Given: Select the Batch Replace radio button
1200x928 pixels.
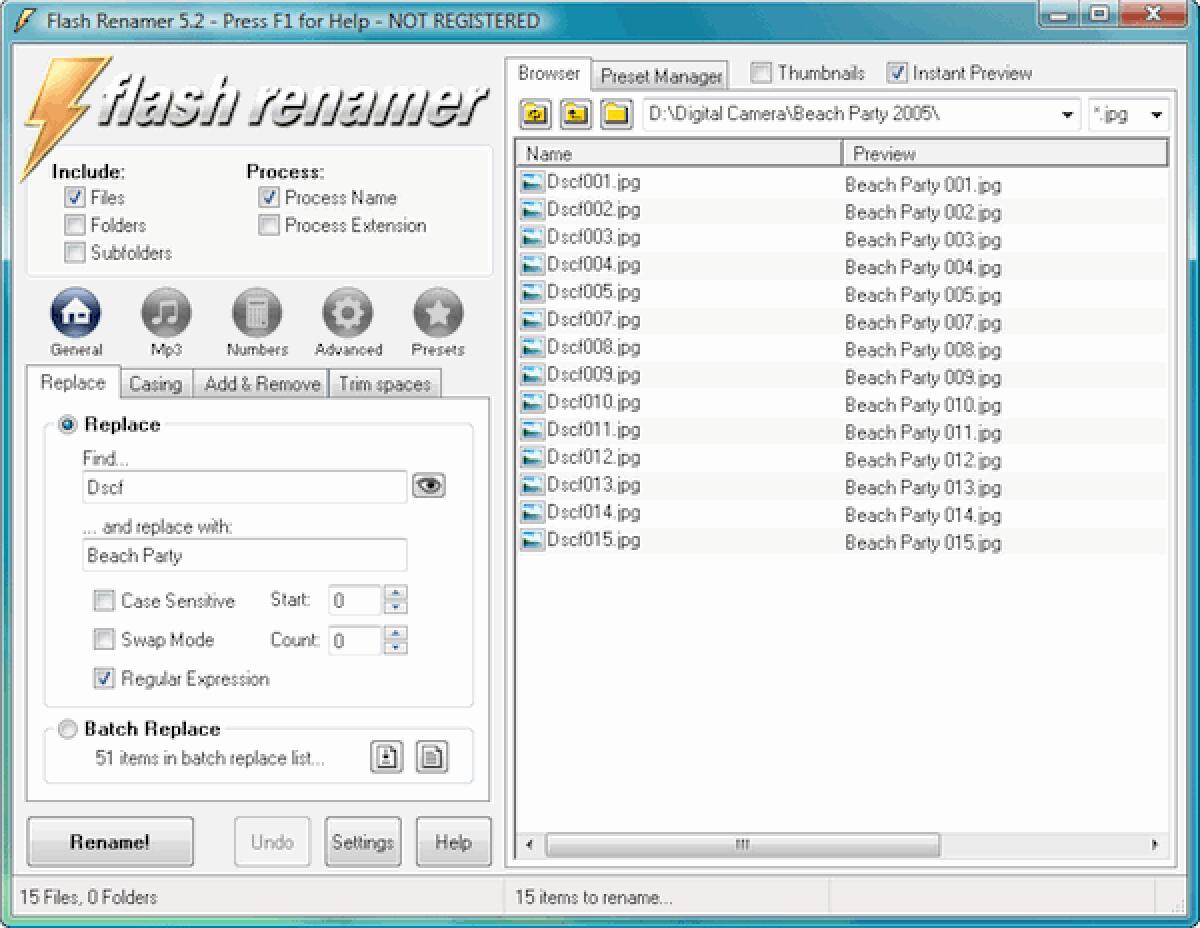Looking at the screenshot, I should 67,729.
